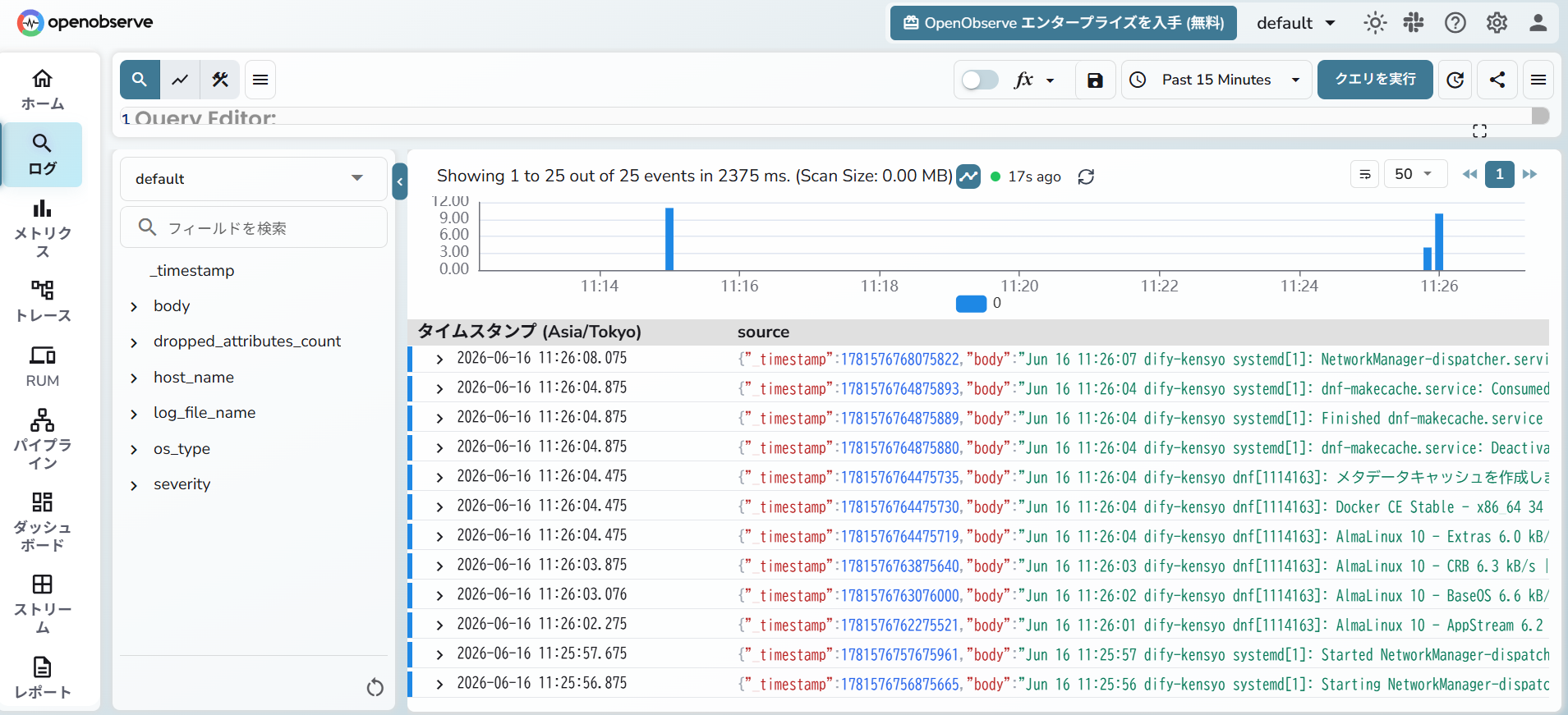Open the Slack community icon
This screenshot has width=1568, height=715.
[1414, 23]
